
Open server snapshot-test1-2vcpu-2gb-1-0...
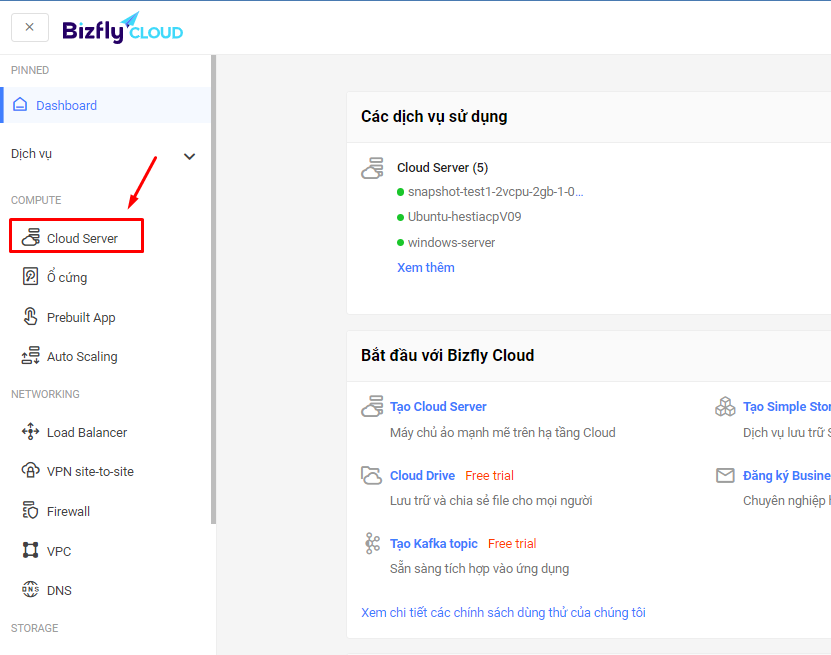click(x=495, y=192)
